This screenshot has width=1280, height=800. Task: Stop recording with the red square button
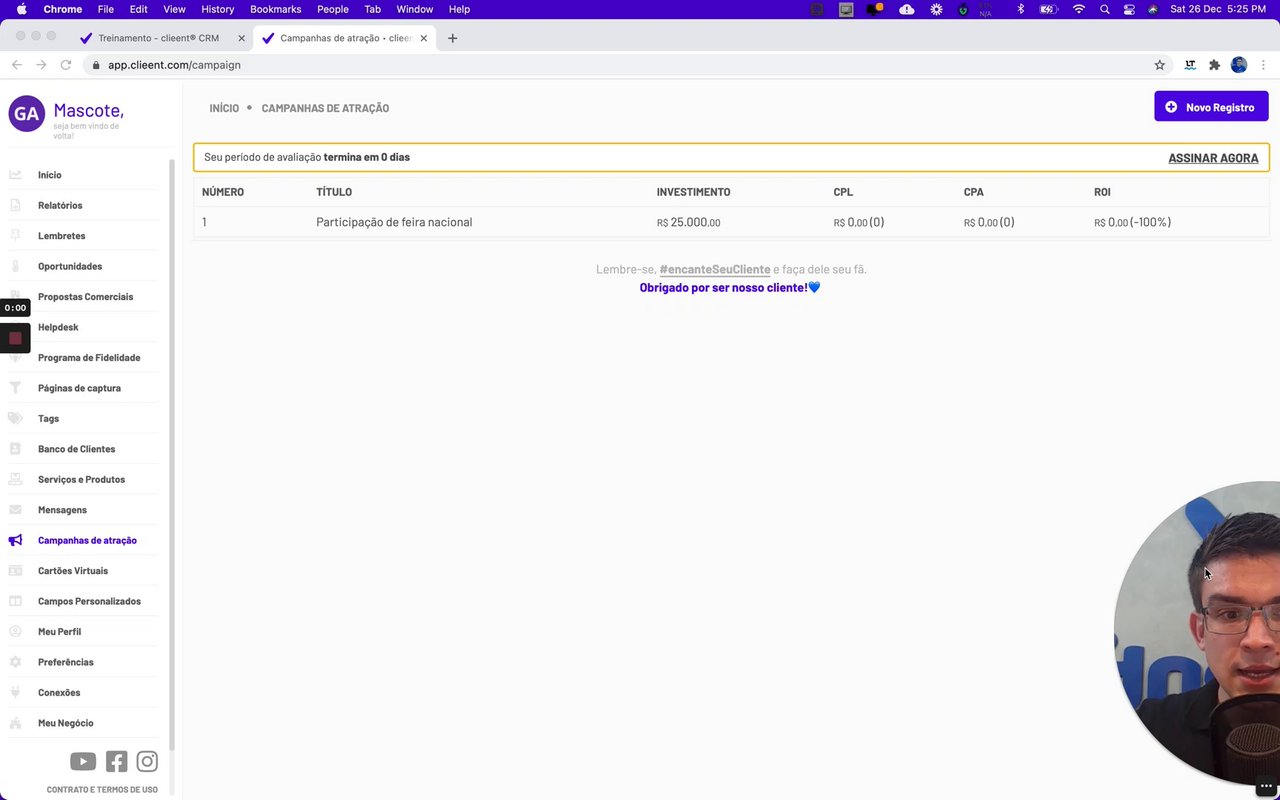point(15,338)
